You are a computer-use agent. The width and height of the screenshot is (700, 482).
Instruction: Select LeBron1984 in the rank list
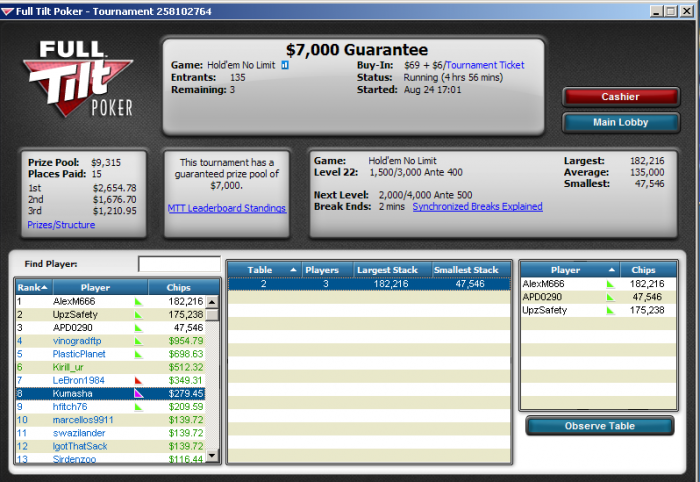point(111,381)
